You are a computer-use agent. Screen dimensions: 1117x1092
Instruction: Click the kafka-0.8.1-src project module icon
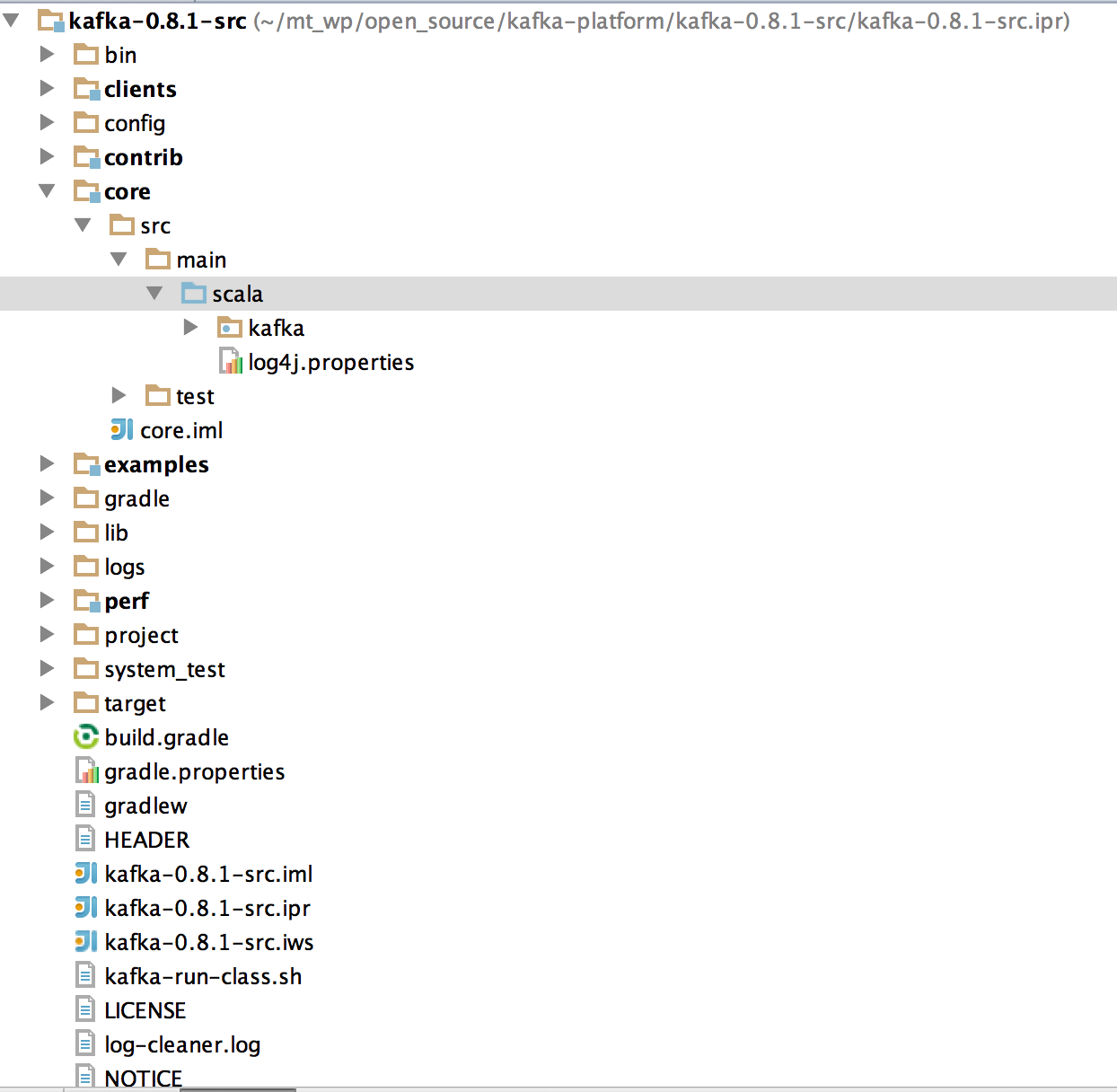(x=51, y=21)
